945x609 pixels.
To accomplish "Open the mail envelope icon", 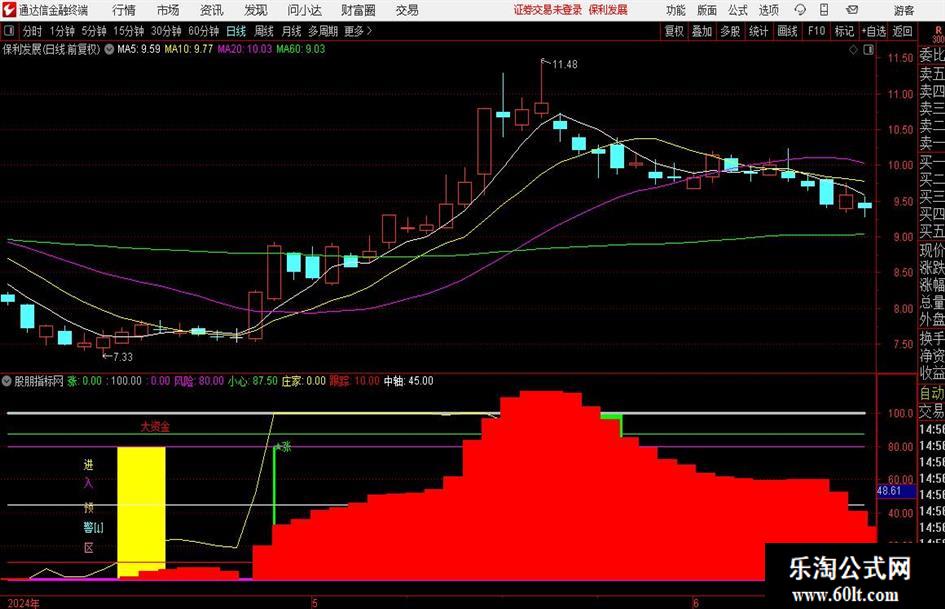I will coord(852,10).
